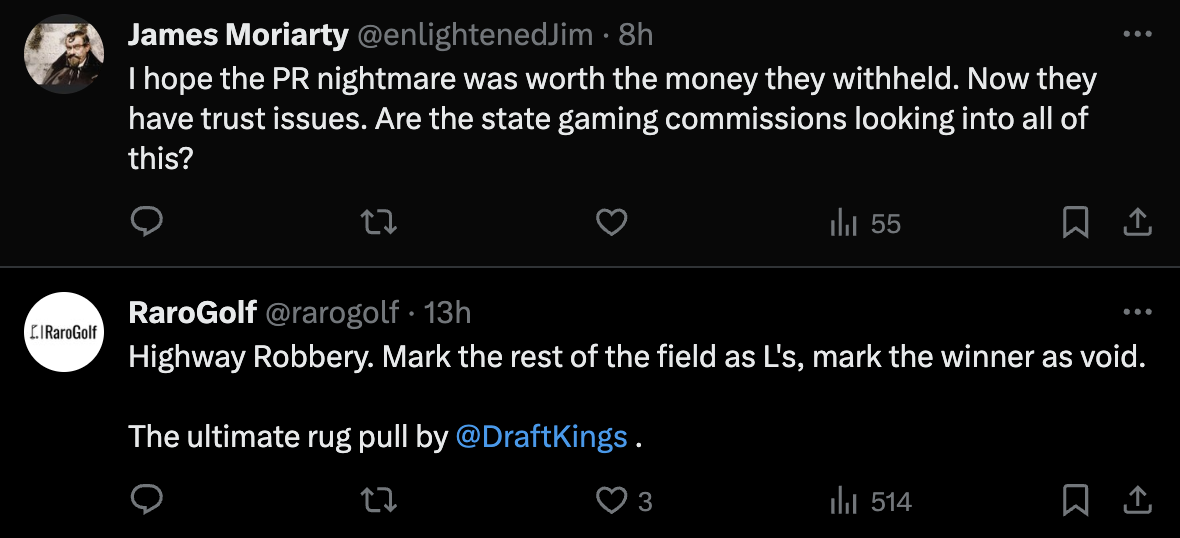This screenshot has height=538, width=1180.
Task: Repost RaroGolf's Highway Robbery tweet
Action: click(x=379, y=500)
